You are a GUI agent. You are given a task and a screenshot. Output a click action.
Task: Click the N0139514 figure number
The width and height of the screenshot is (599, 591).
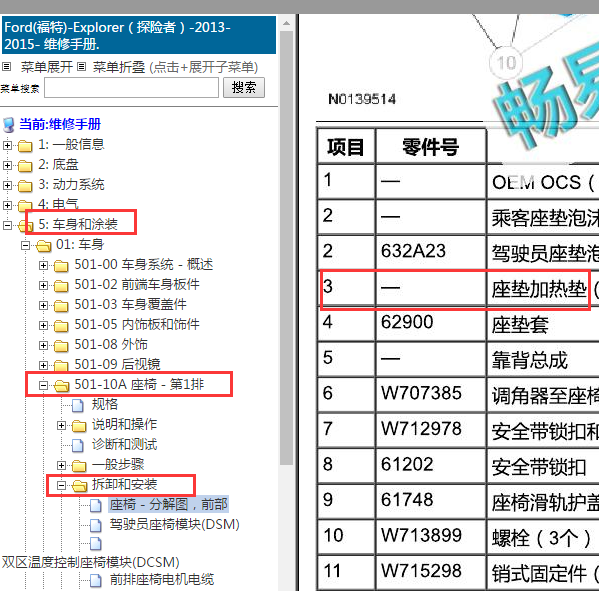tap(362, 99)
